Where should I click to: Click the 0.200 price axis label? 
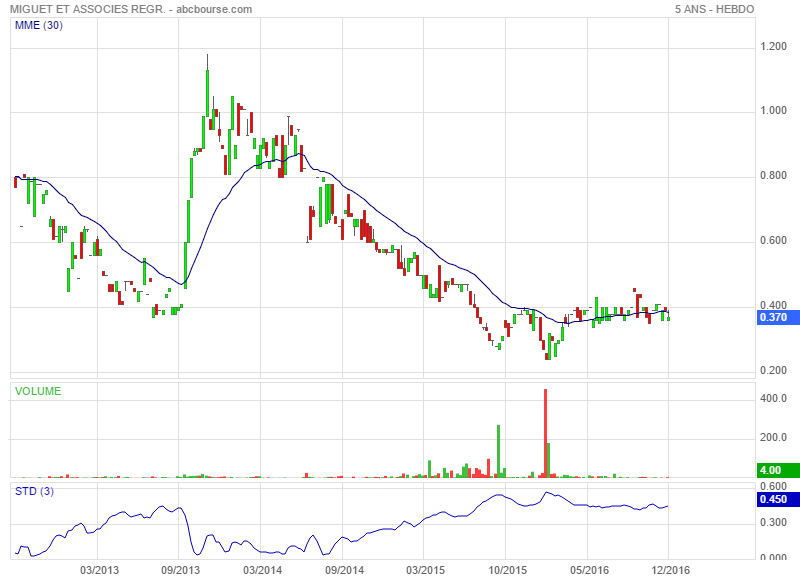tap(773, 370)
